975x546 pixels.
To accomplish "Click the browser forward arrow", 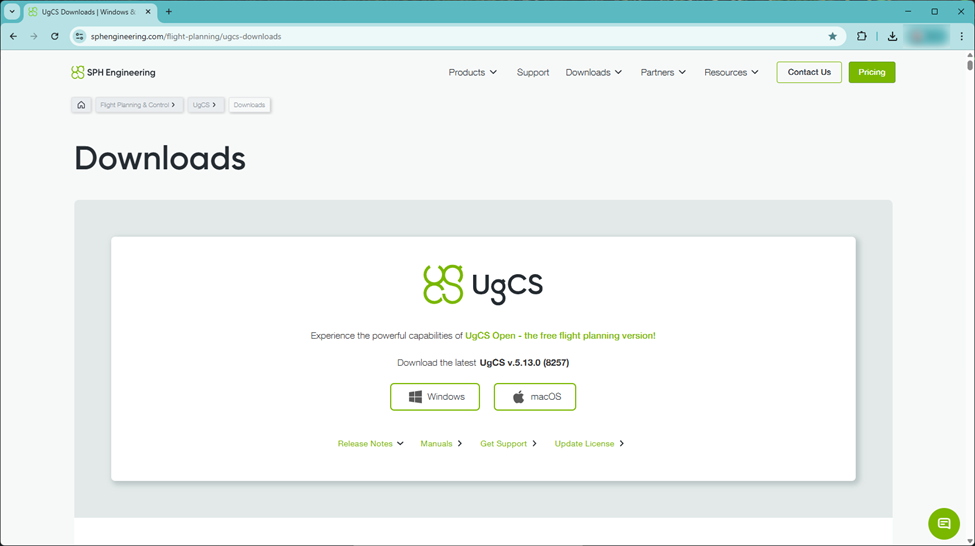I will (x=34, y=36).
